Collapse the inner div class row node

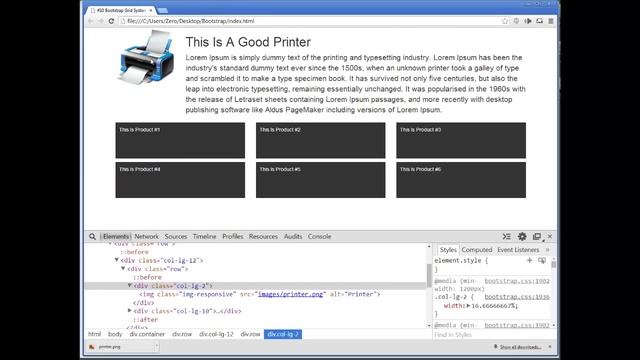pos(123,269)
